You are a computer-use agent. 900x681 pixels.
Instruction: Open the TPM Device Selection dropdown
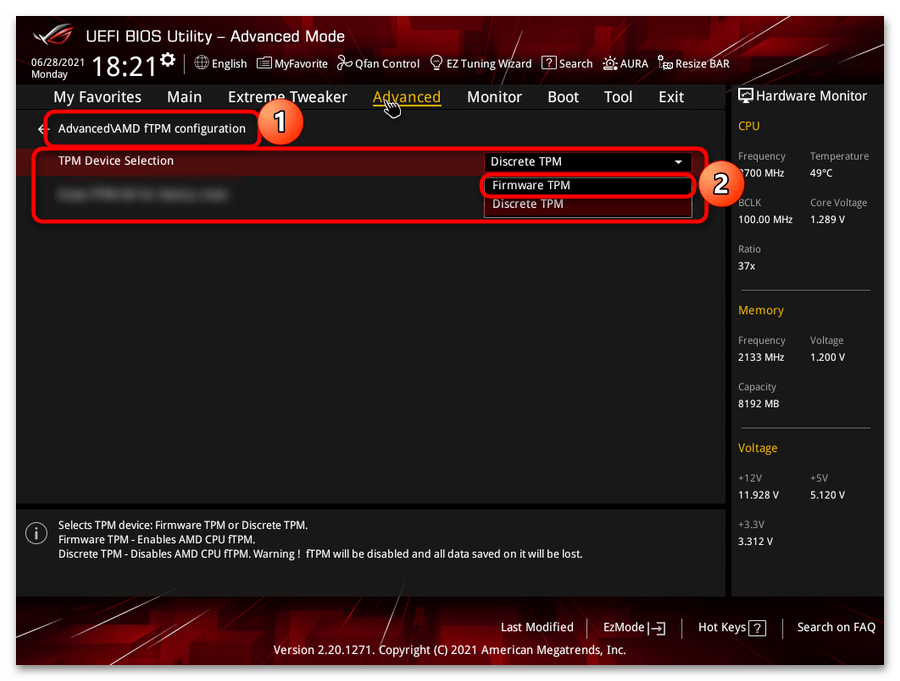click(x=587, y=162)
